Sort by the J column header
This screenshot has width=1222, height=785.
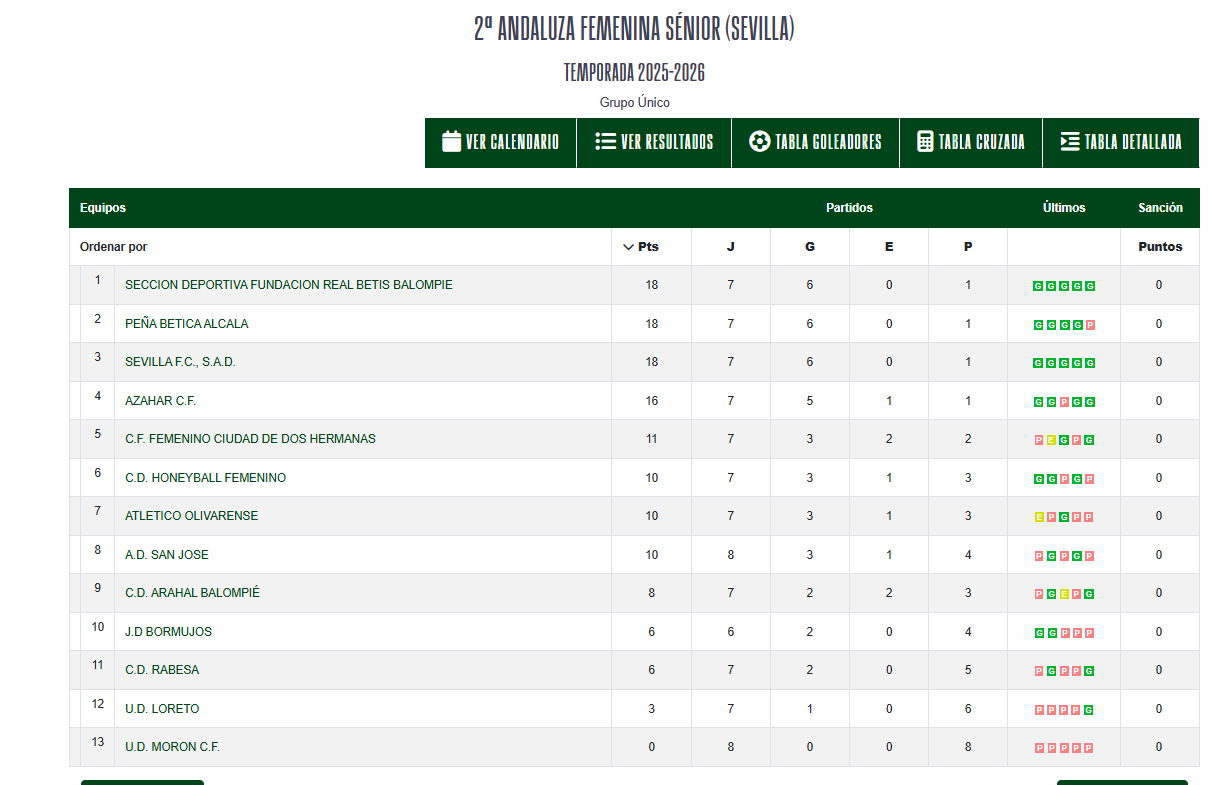[730, 247]
